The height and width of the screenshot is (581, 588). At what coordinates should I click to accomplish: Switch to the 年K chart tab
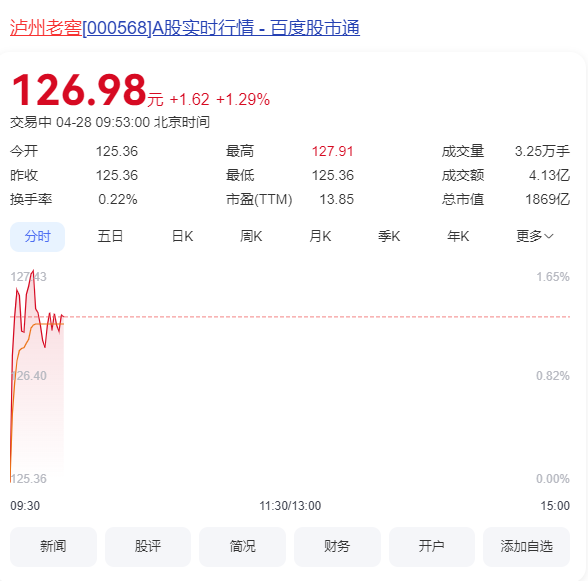pos(458,237)
